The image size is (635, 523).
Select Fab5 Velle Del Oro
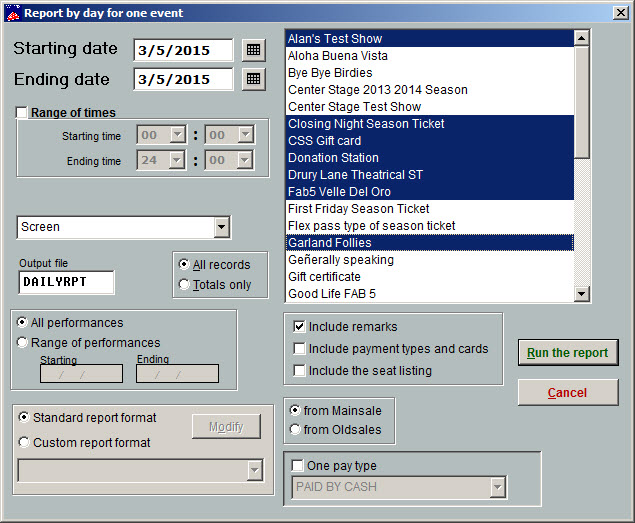(x=430, y=192)
